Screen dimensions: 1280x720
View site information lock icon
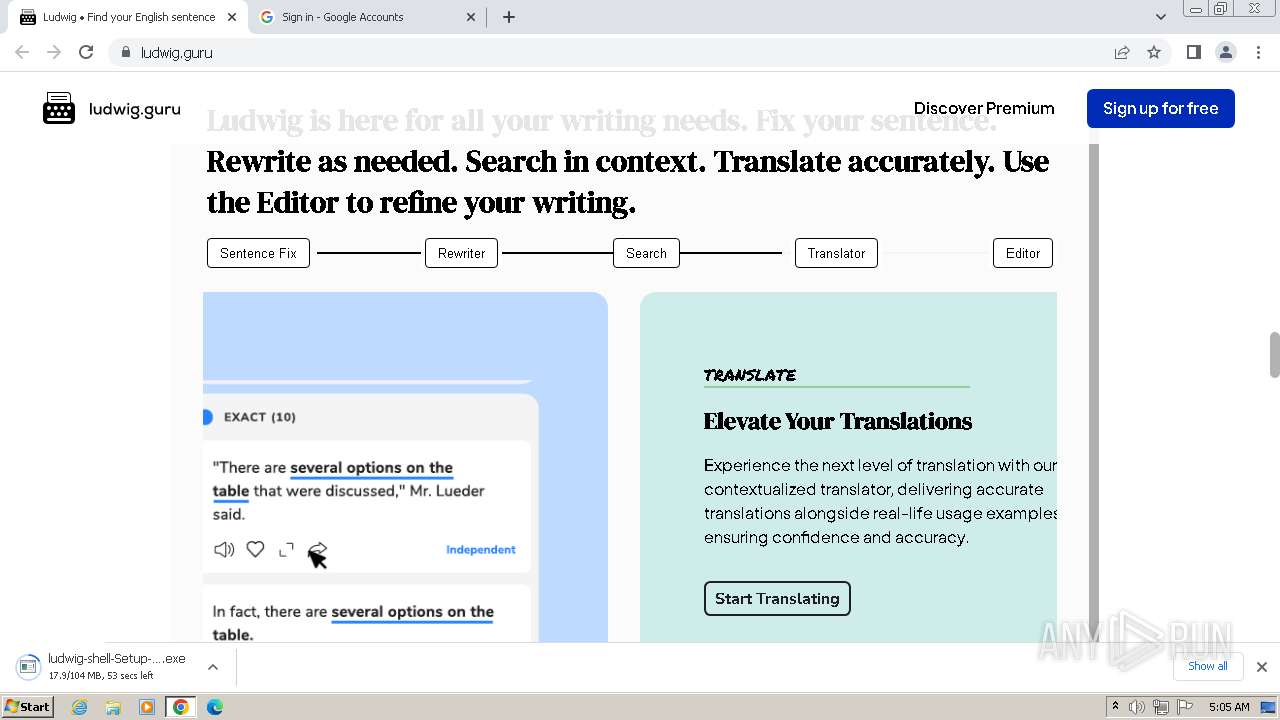[x=125, y=52]
